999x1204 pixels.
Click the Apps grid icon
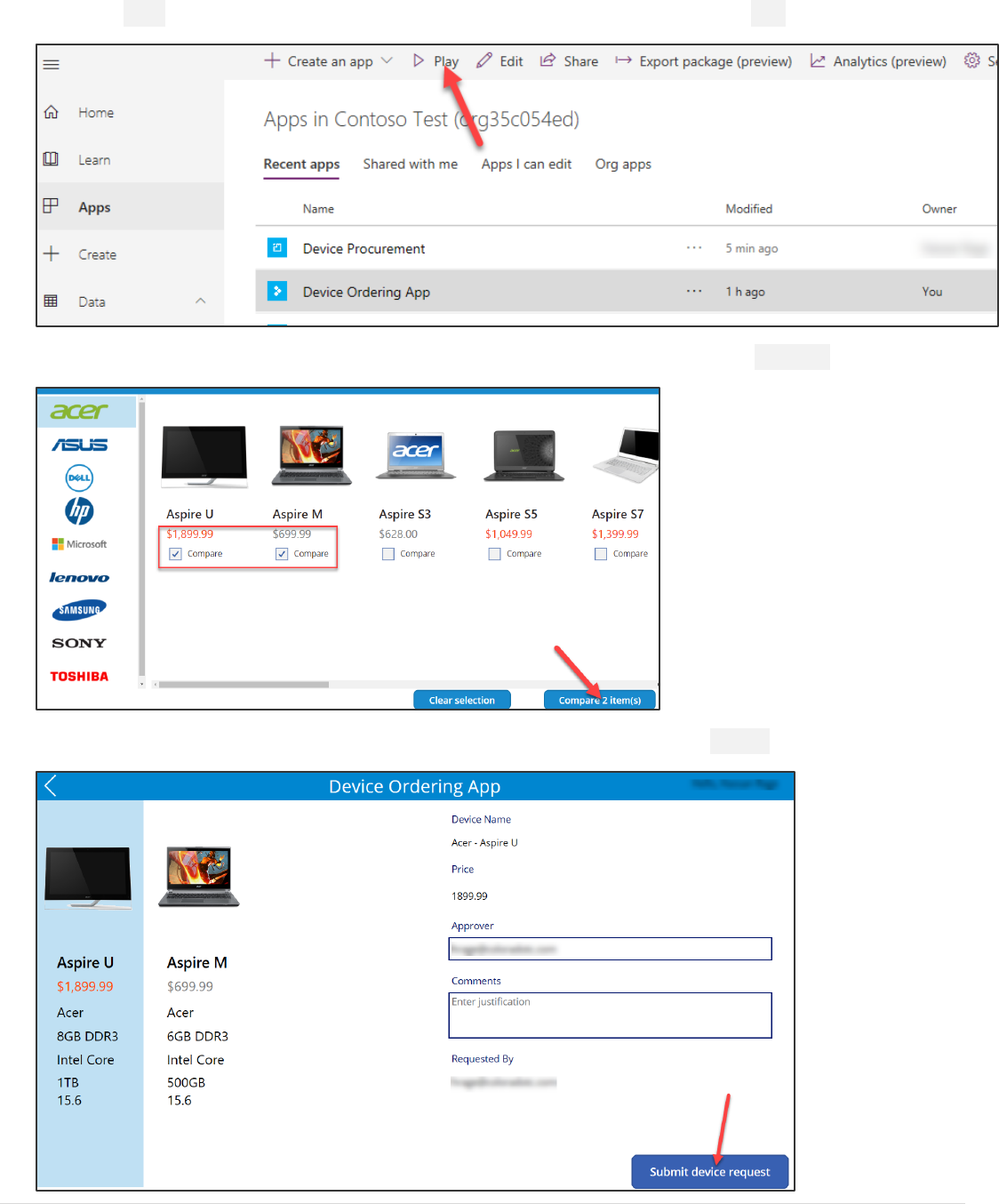52,206
